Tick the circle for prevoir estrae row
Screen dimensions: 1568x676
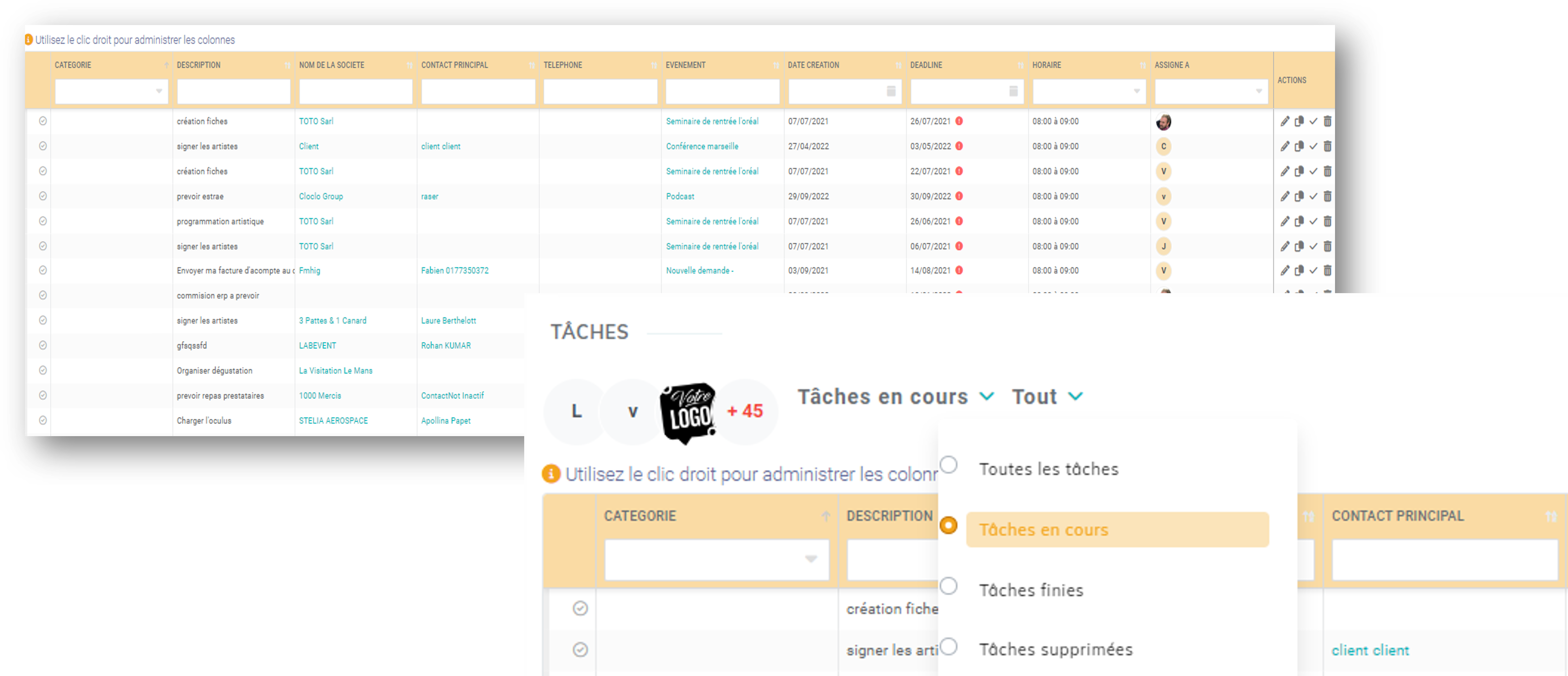[x=43, y=196]
